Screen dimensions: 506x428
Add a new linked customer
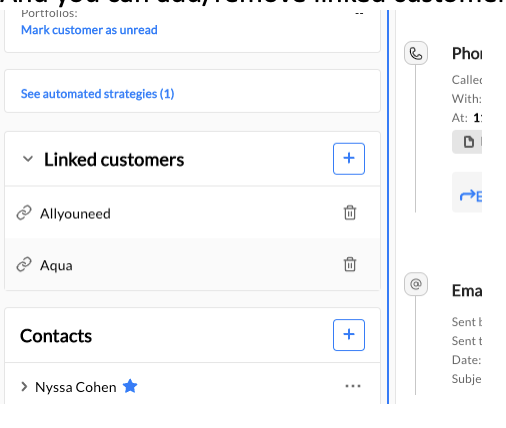point(349,159)
